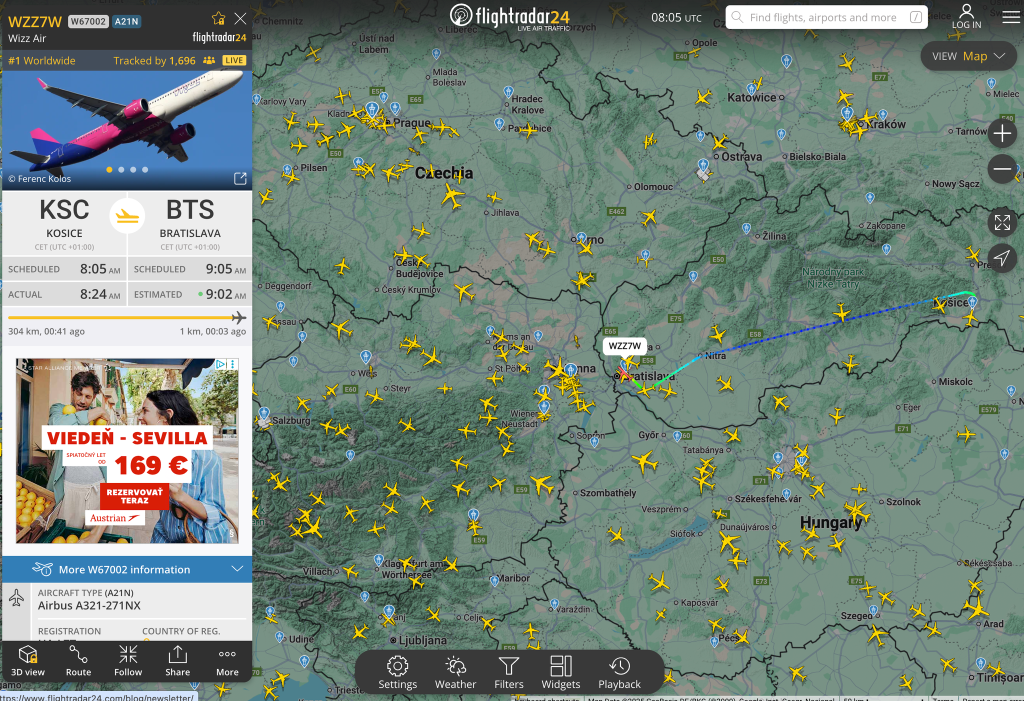Click the flight progress bar

(127, 318)
